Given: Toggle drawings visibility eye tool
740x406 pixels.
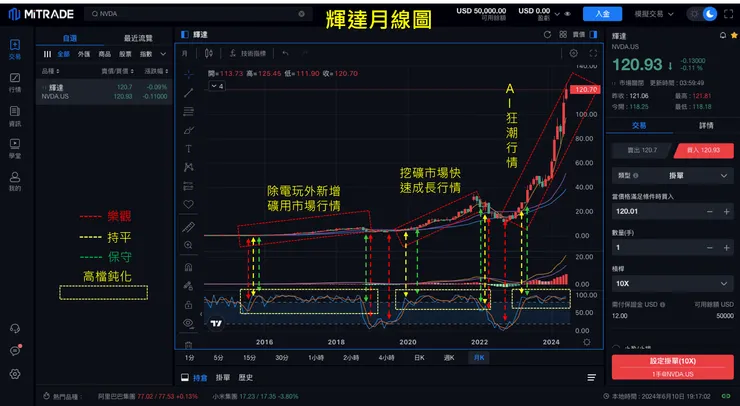Looking at the screenshot, I should click(x=188, y=323).
